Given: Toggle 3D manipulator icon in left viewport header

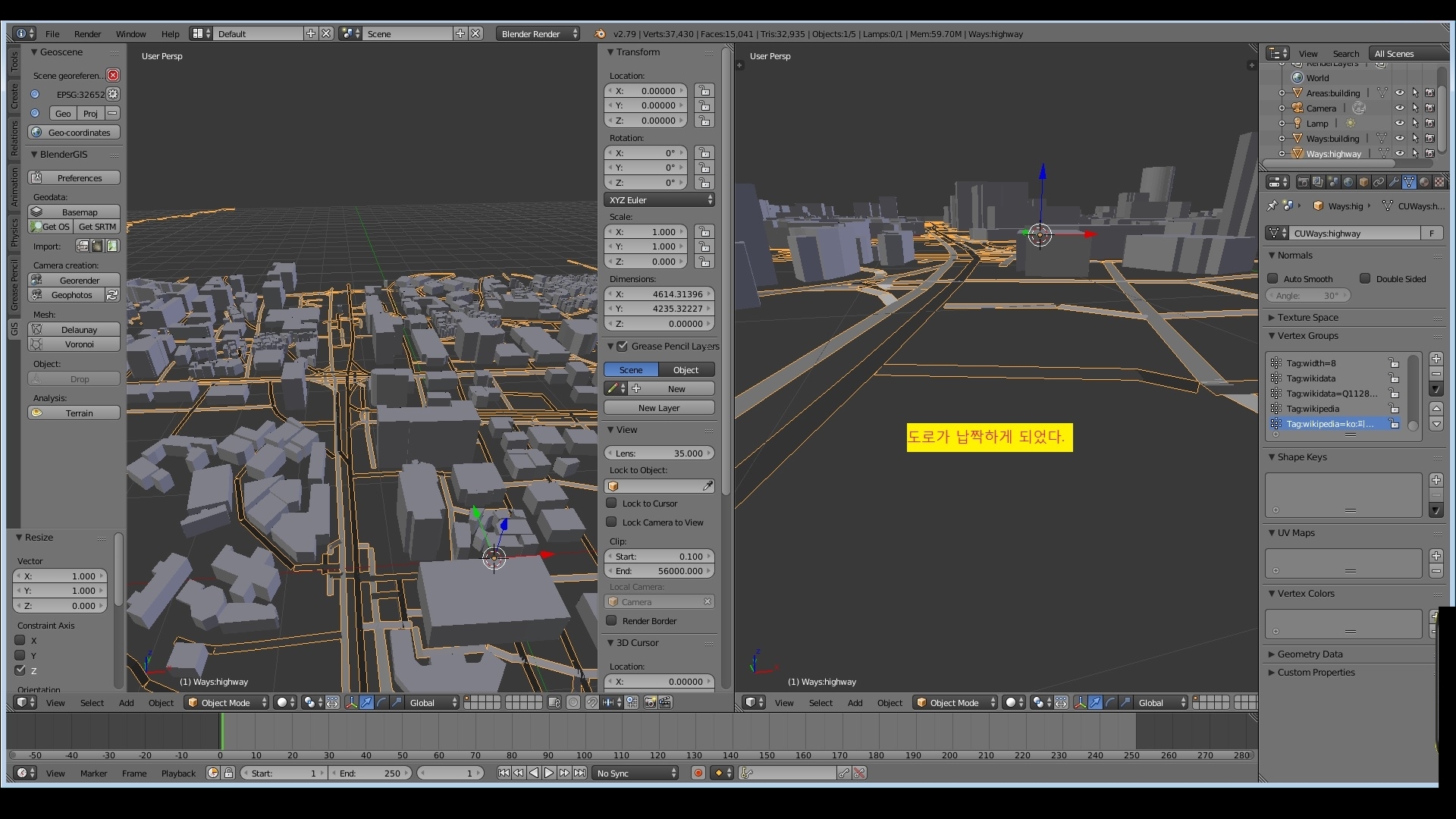Looking at the screenshot, I should [x=351, y=703].
